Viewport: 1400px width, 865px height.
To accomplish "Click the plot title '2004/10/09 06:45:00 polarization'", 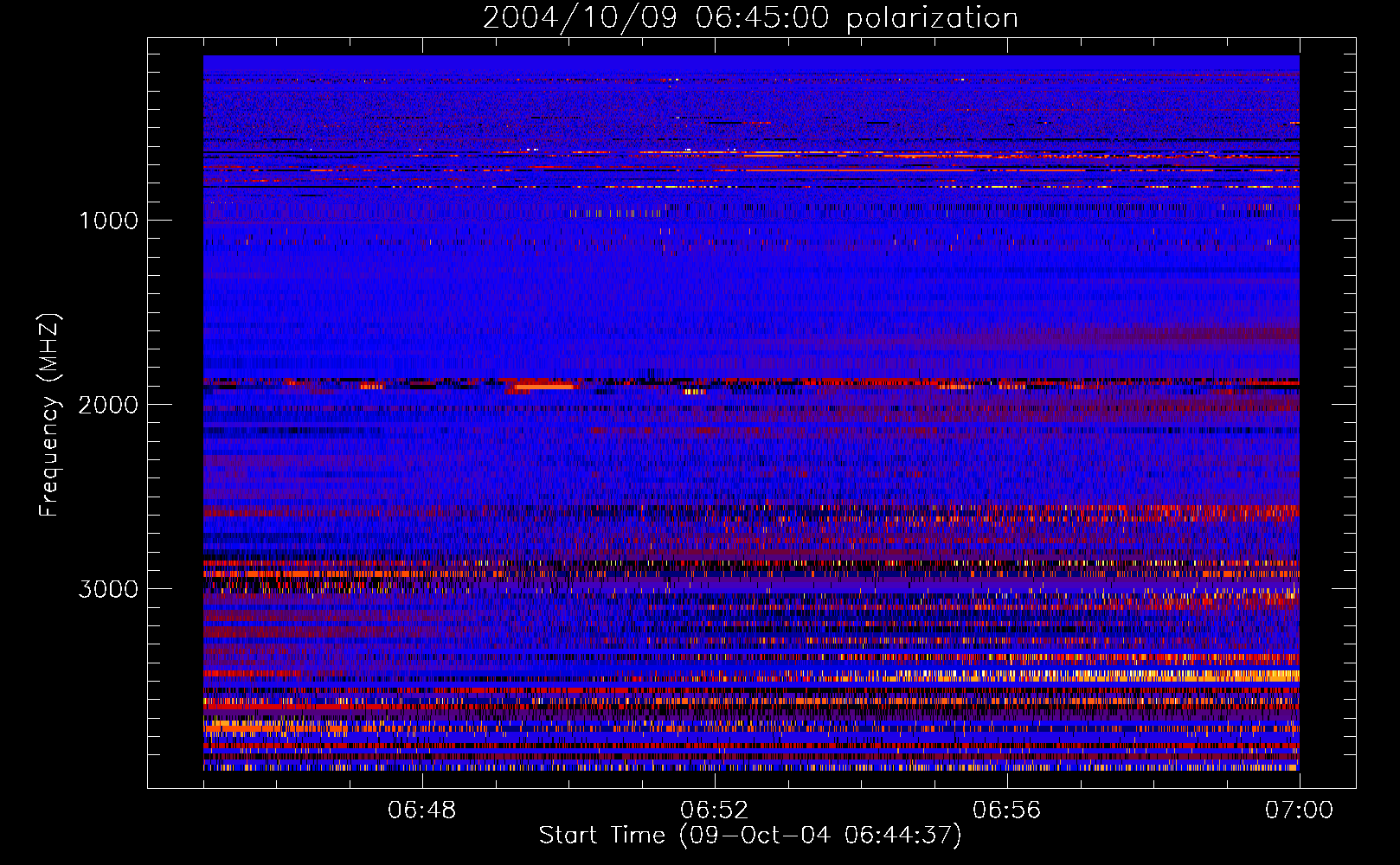I will pos(750,18).
